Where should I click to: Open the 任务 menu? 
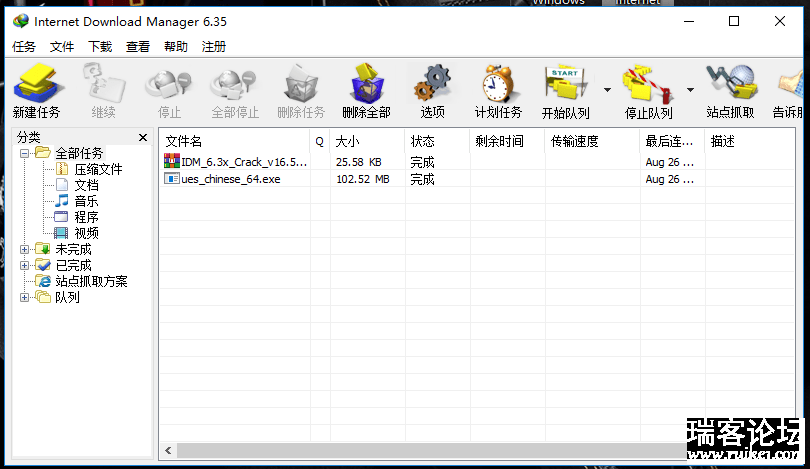24,47
